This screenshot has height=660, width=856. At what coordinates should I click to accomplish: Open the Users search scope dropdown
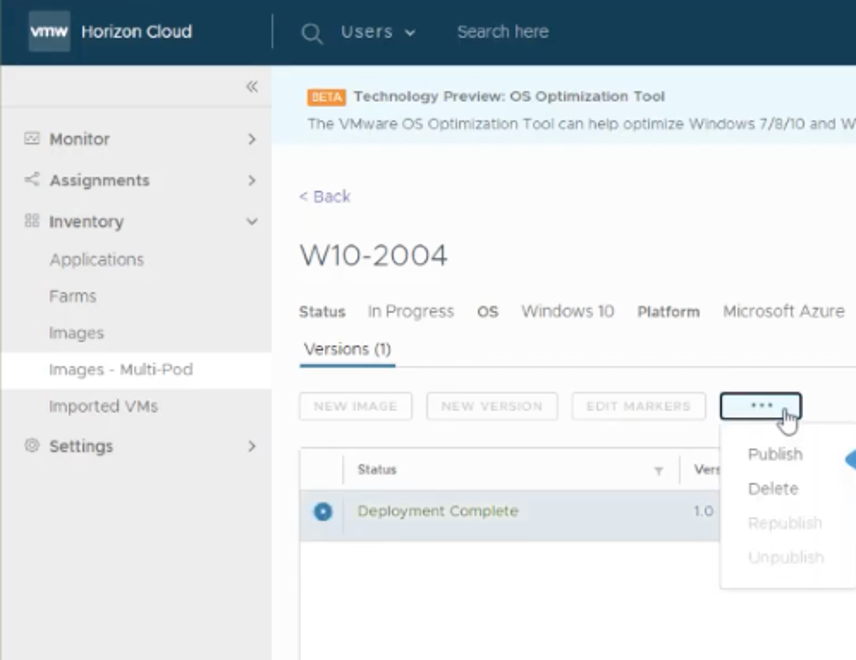[x=377, y=32]
